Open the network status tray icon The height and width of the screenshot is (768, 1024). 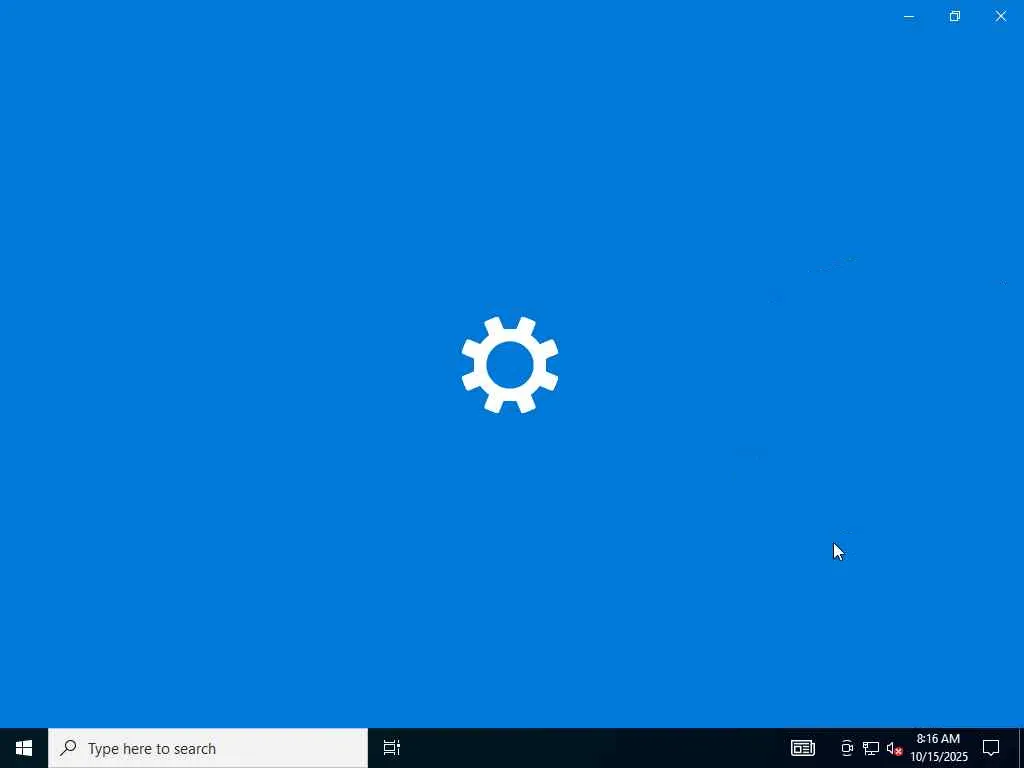[871, 748]
